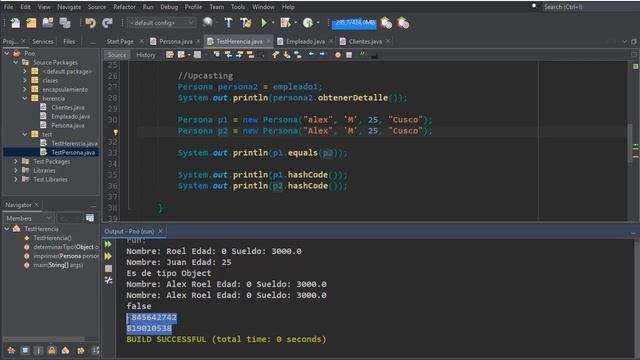The height and width of the screenshot is (360, 640).
Task: Click the light bulb hint on line 31
Action: tap(116, 132)
